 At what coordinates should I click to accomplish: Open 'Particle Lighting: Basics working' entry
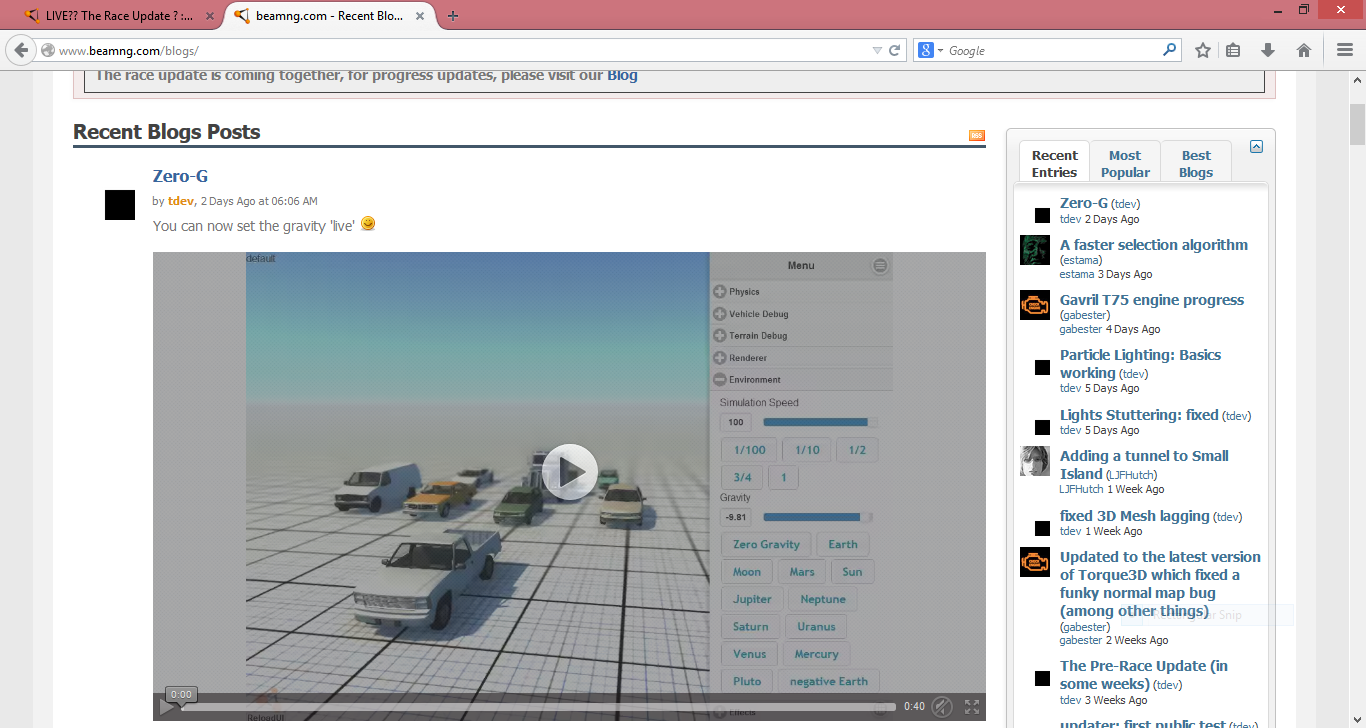pos(1140,364)
